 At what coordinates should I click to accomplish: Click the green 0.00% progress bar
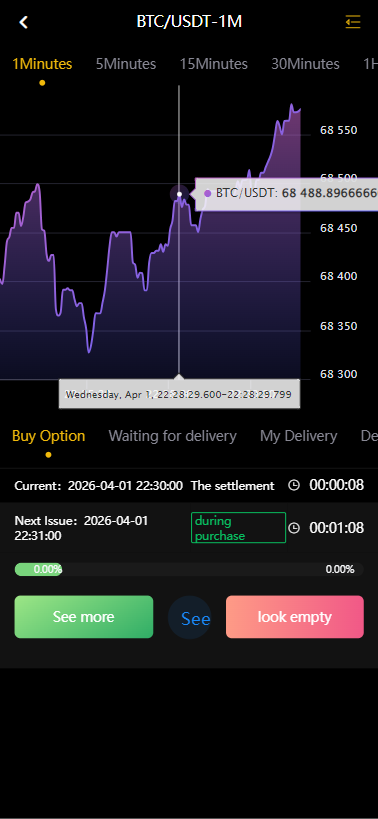39,569
